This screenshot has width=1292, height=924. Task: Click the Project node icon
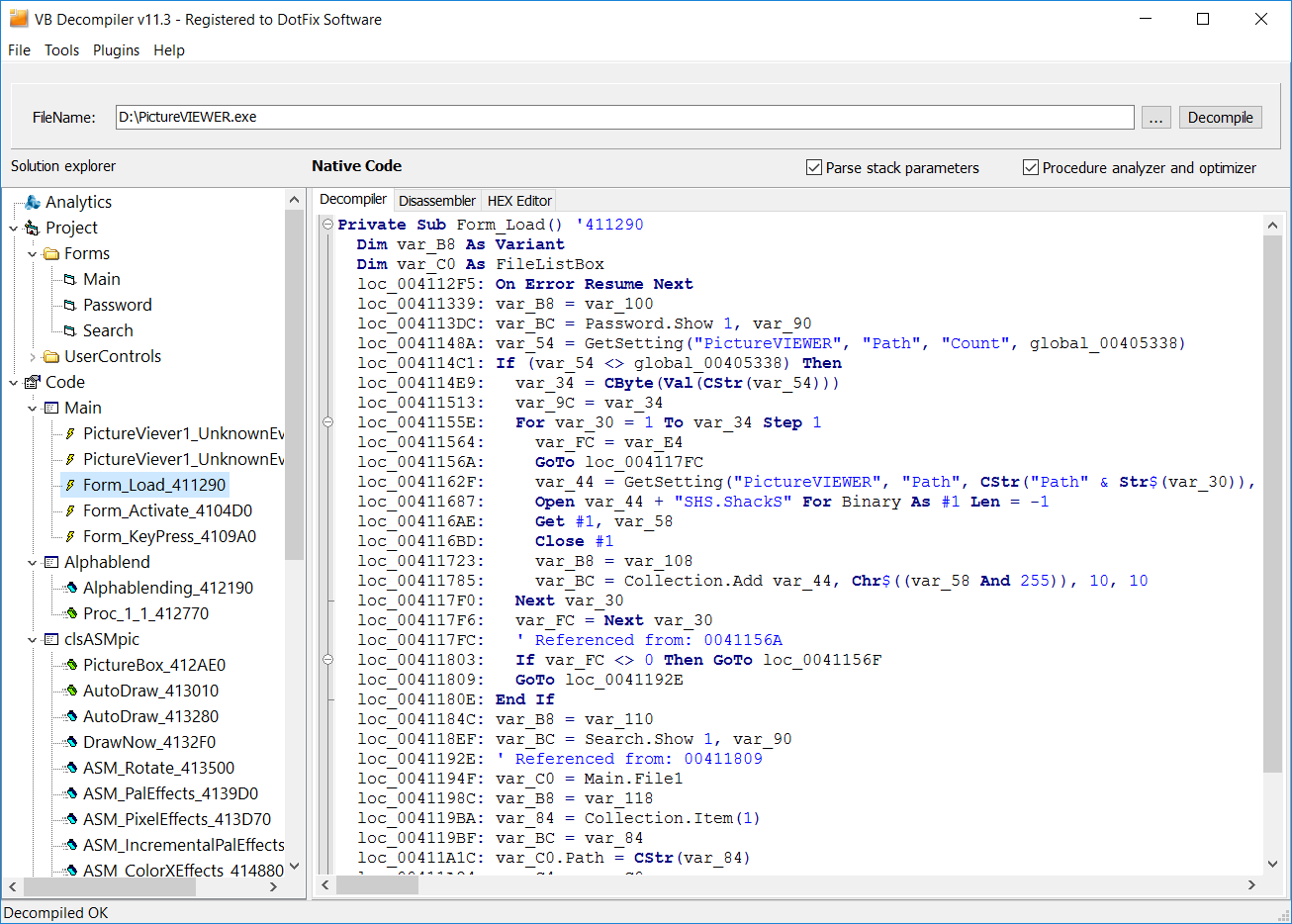coord(32,228)
